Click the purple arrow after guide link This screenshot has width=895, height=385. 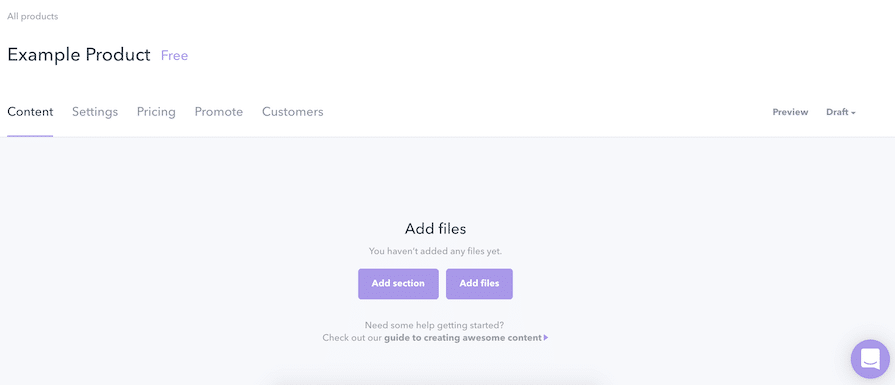tap(546, 338)
